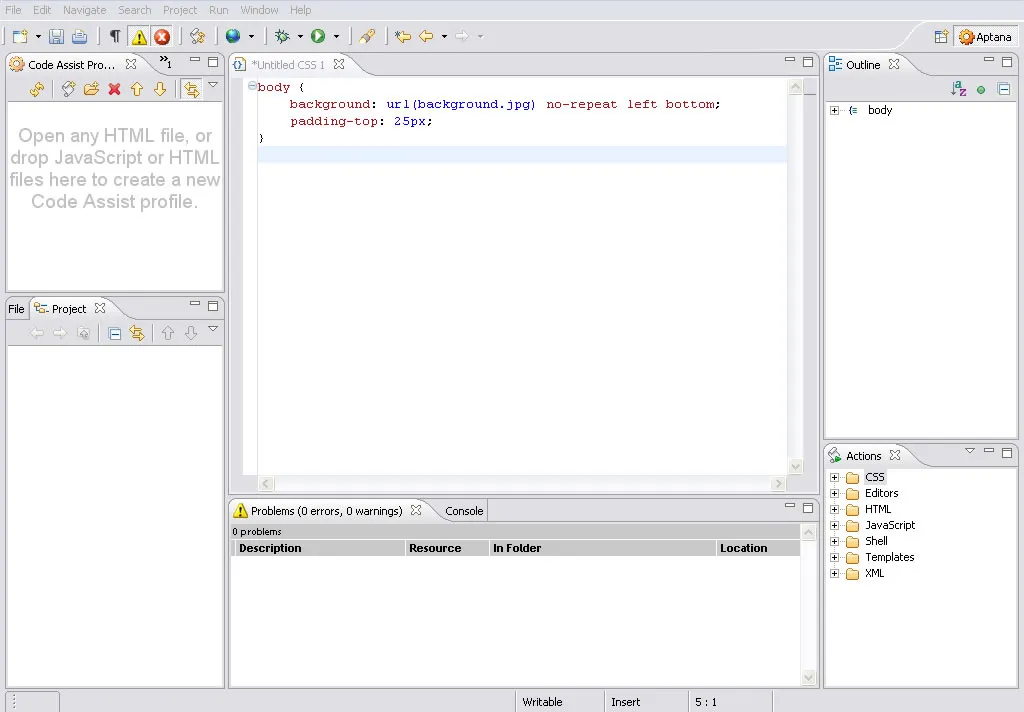Collapse all nodes using Outline panel icon
The image size is (1024, 712).
point(1005,88)
